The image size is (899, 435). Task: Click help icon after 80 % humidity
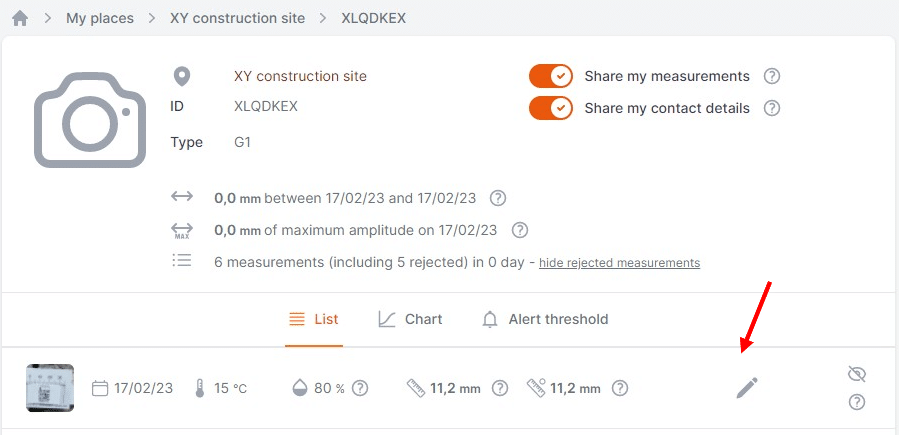[359, 389]
